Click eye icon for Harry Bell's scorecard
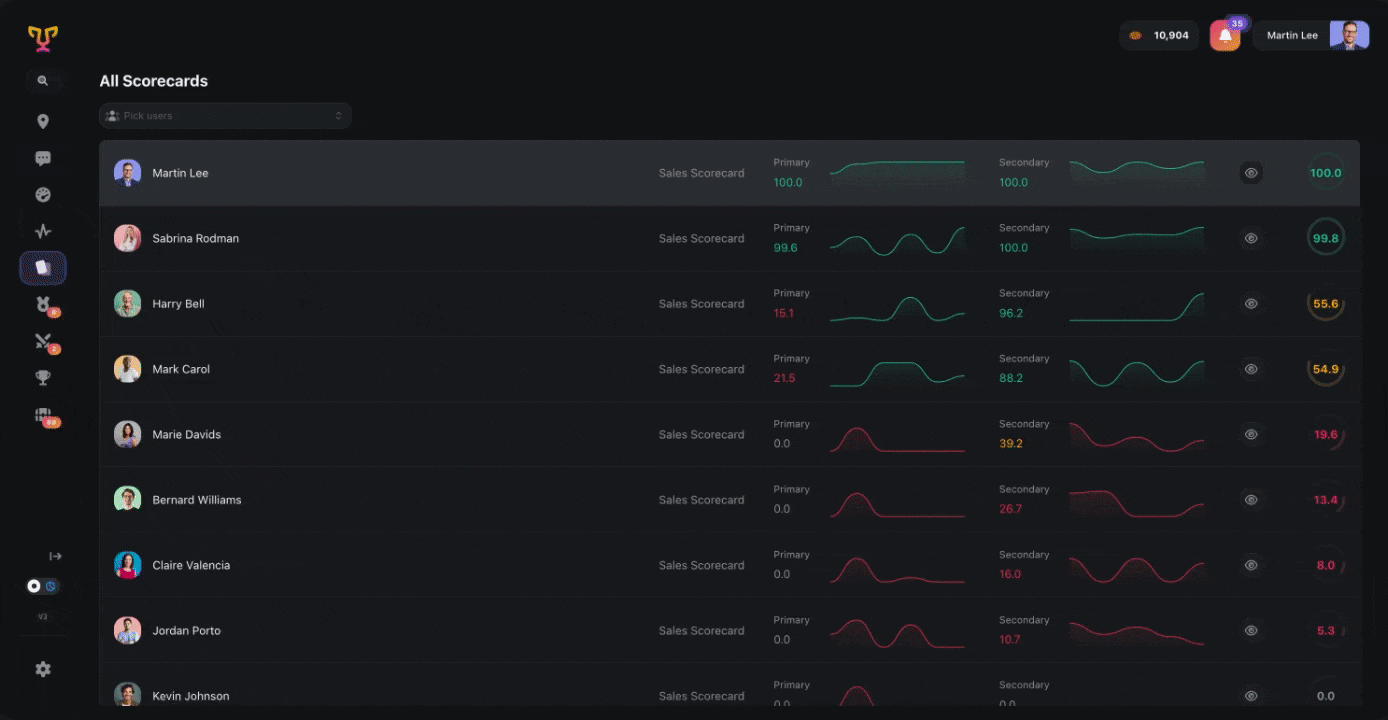1388x720 pixels. pyautogui.click(x=1250, y=304)
